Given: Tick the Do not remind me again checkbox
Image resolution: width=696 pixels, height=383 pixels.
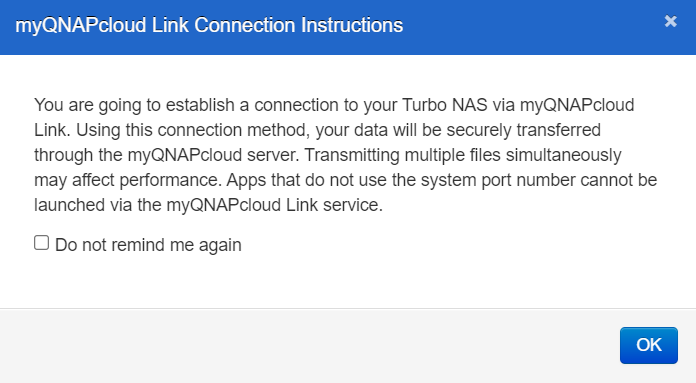Looking at the screenshot, I should 42,243.
